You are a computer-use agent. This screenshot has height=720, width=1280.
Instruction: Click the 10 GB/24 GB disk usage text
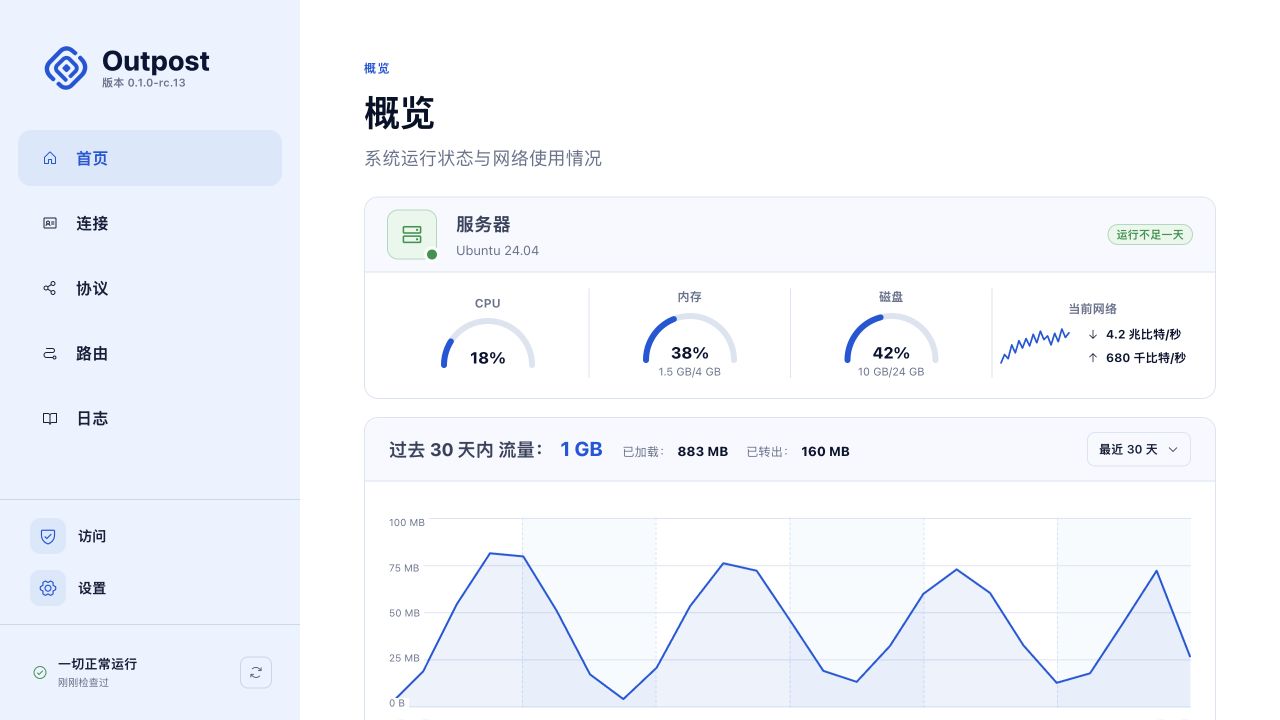(891, 372)
